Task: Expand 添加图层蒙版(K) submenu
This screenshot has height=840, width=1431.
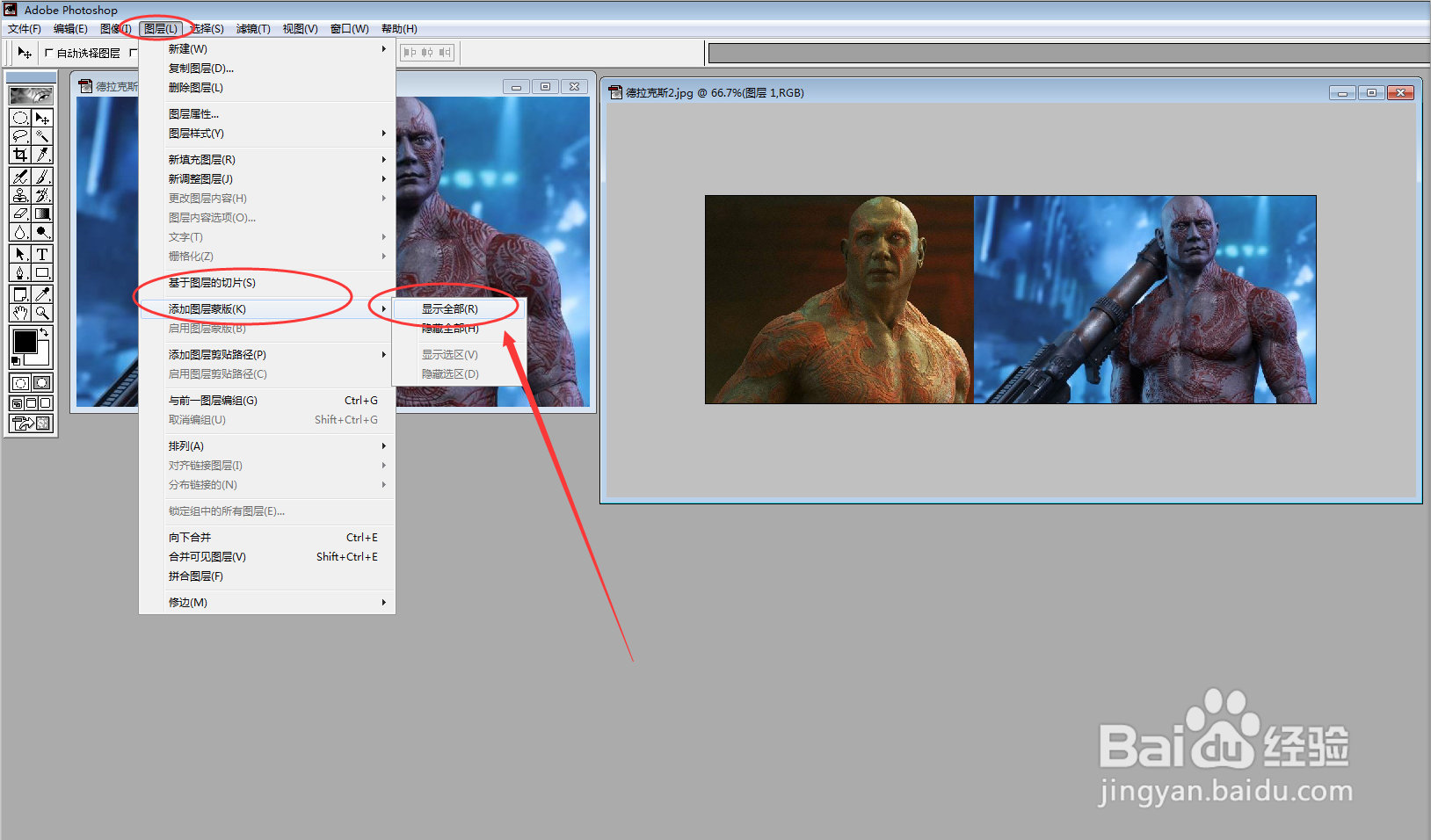Action: (267, 309)
